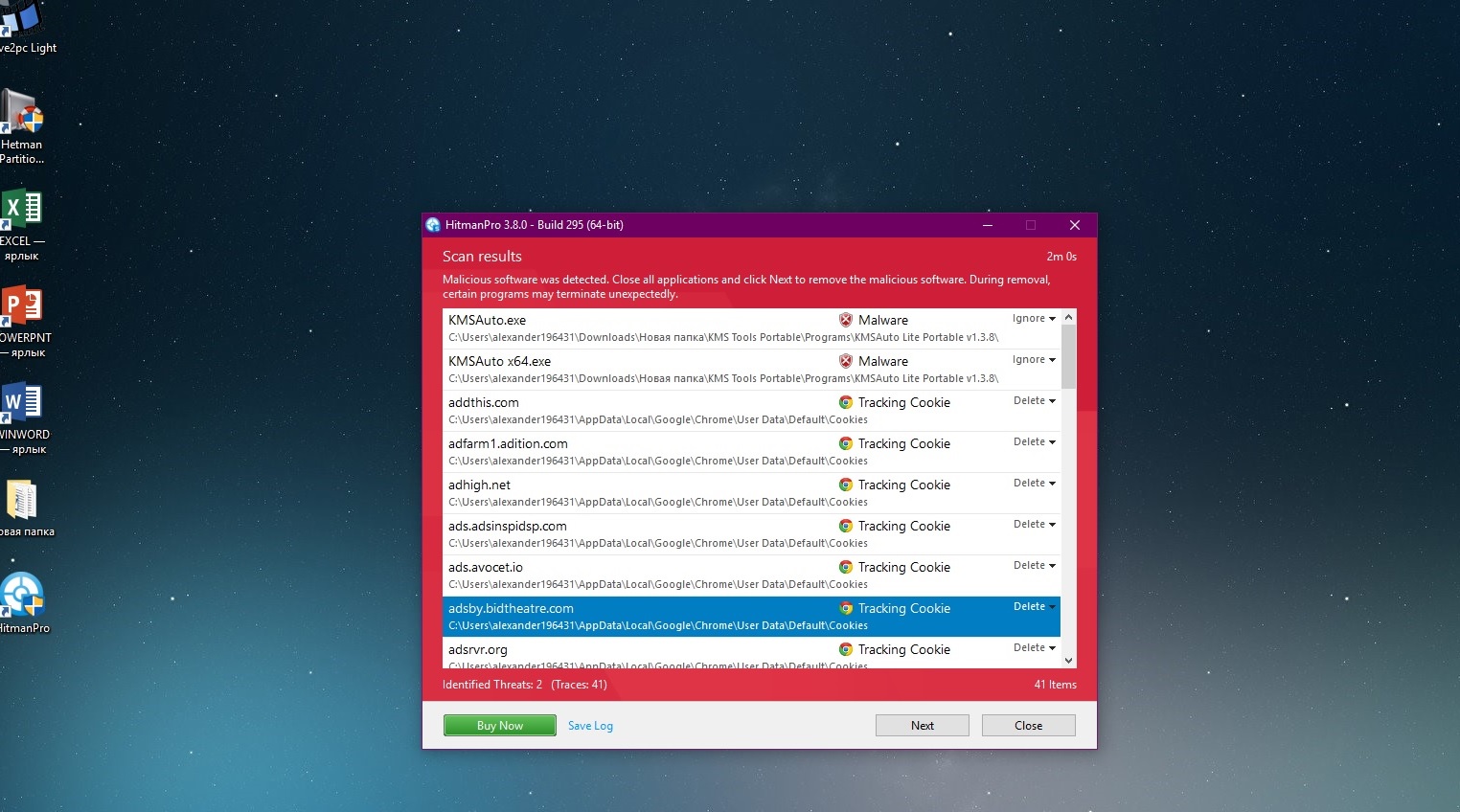Open the Delete dropdown for adfarm1.adition.com

[1035, 442]
